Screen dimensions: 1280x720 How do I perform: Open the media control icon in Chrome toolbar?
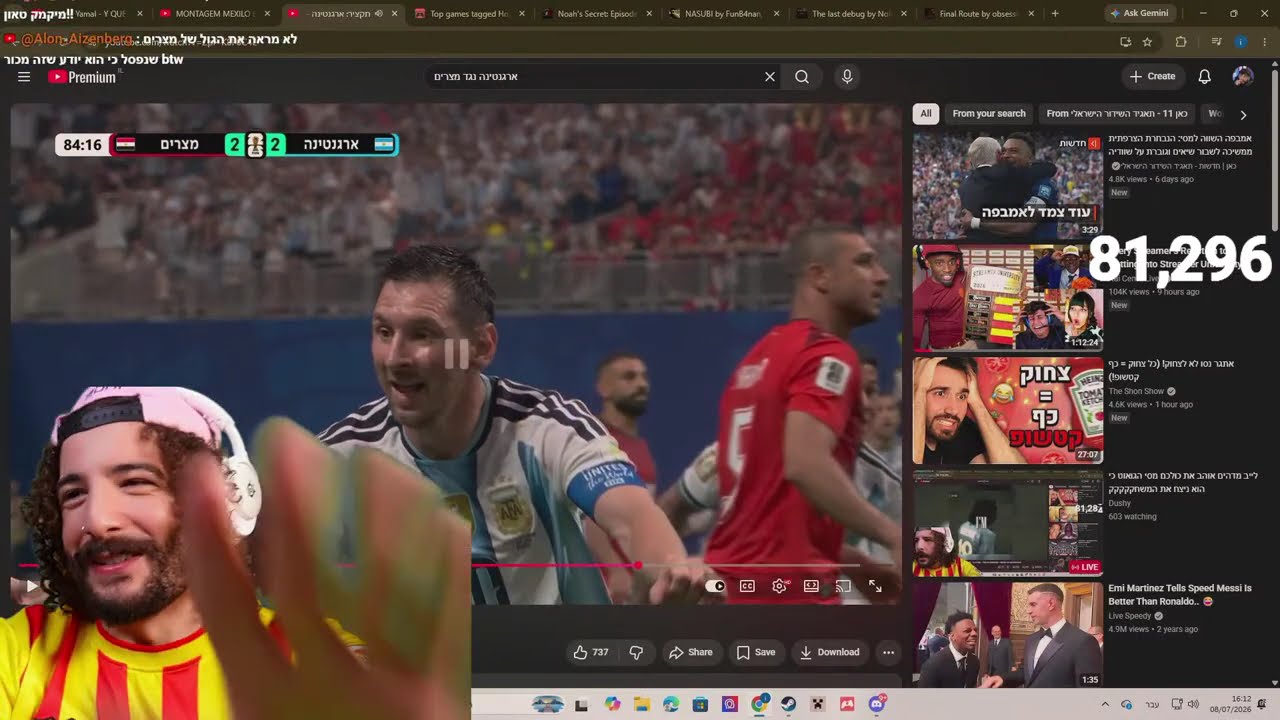(x=1217, y=42)
